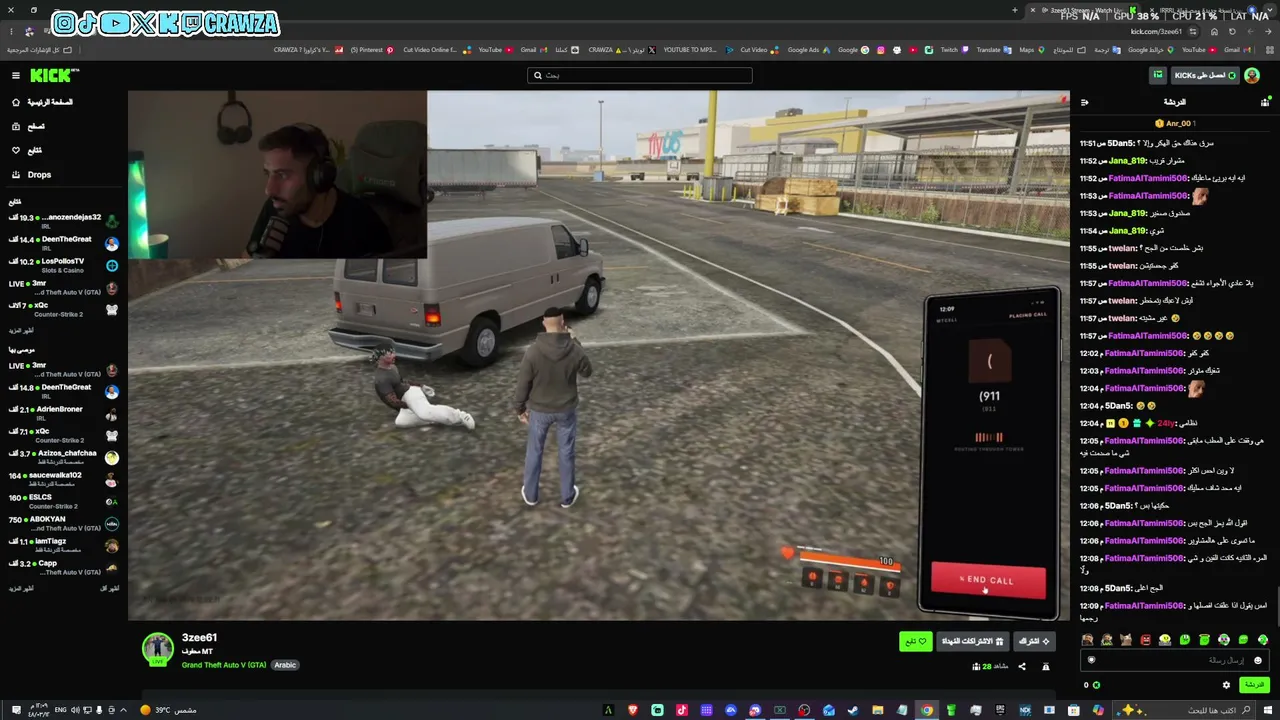This screenshot has width=1280, height=720.
Task: Click the green follow button with heart
Action: pyautogui.click(x=916, y=641)
